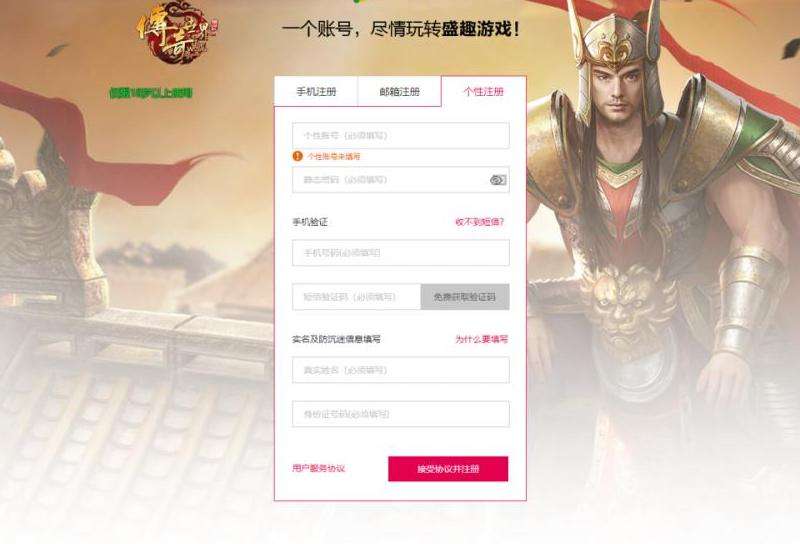Click the 短信验证码 input field
Viewport: 800px width, 544px height.
pos(357,297)
